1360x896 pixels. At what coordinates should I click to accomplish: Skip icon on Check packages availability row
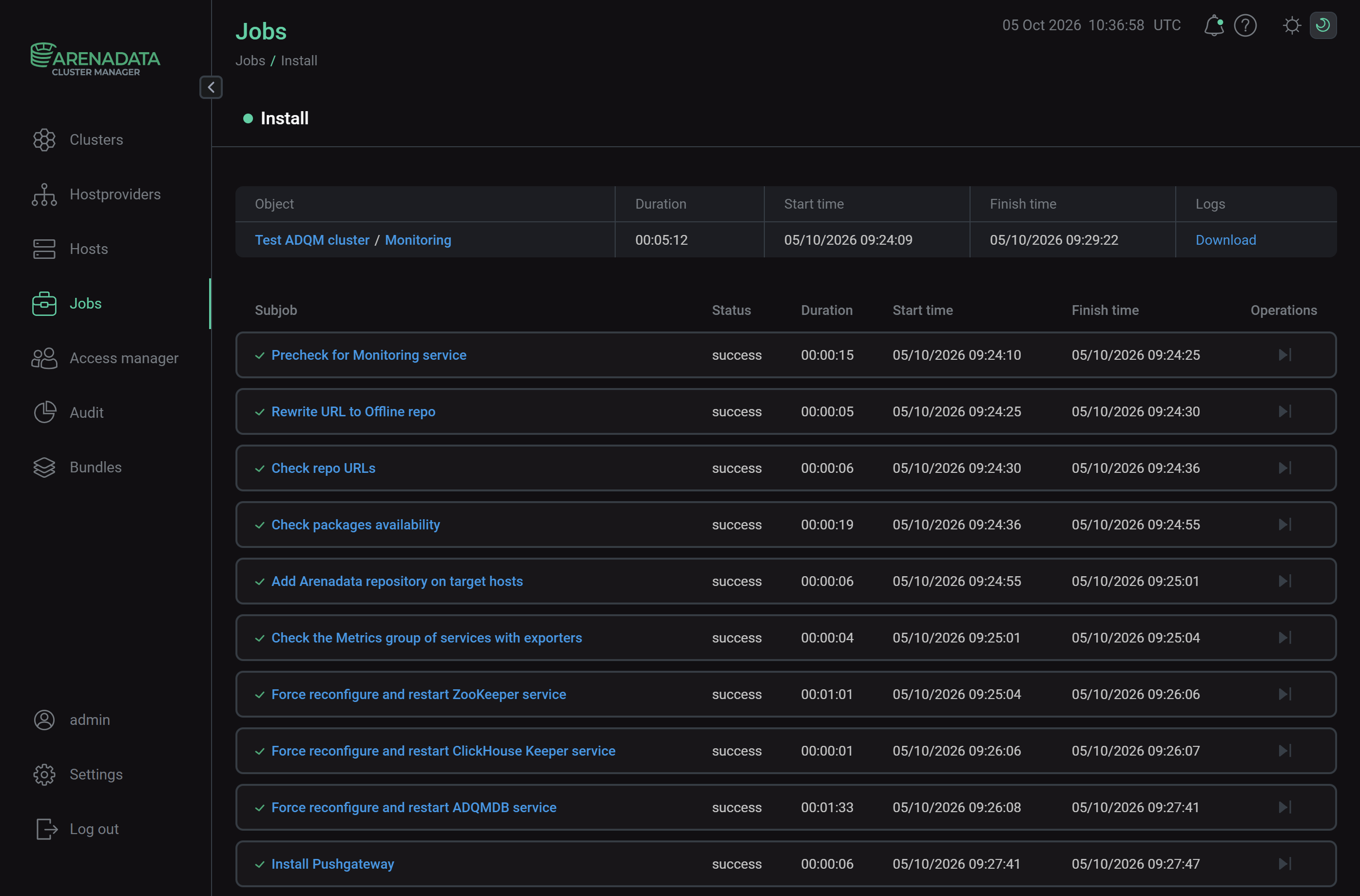point(1284,525)
